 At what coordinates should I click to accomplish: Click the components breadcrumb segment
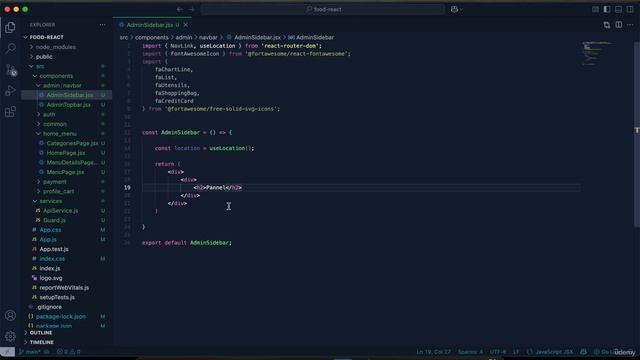click(151, 37)
